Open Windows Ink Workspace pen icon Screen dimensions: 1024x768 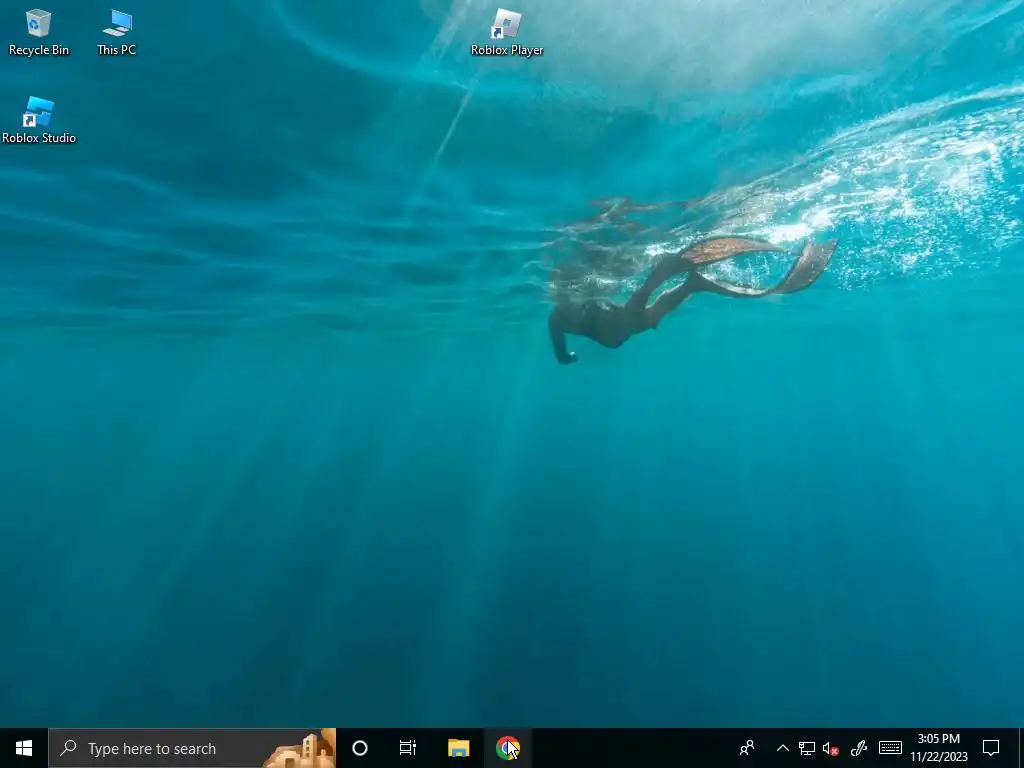[x=859, y=748]
